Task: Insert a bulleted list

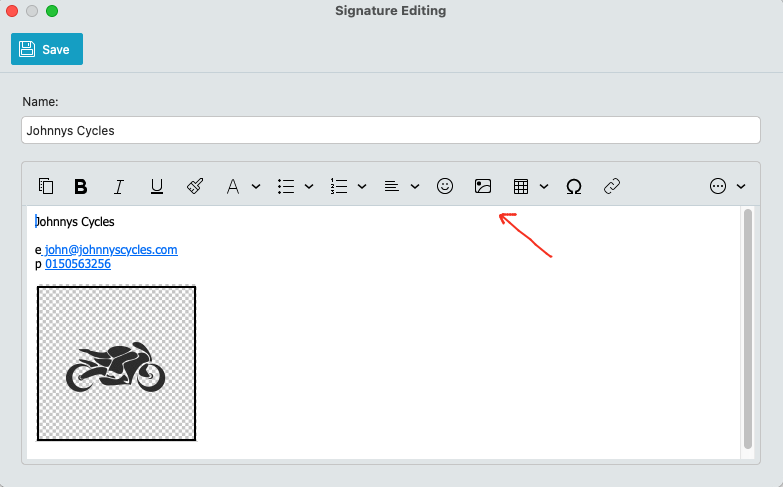Action: 286,186
